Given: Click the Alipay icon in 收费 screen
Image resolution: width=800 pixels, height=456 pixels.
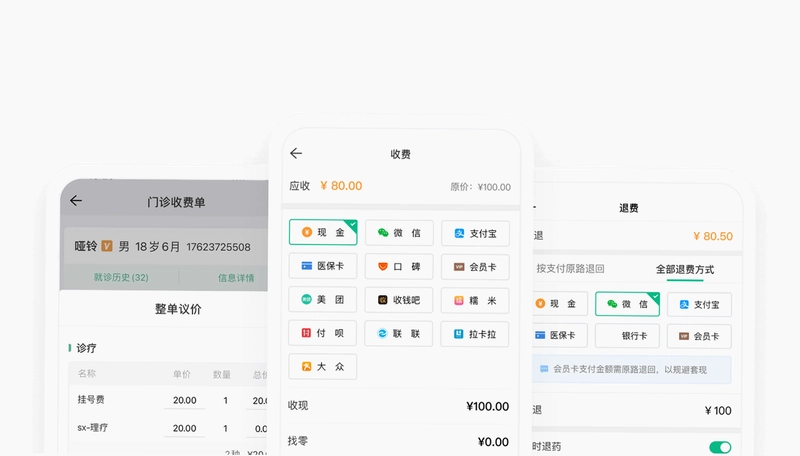Looking at the screenshot, I should click(459, 233).
